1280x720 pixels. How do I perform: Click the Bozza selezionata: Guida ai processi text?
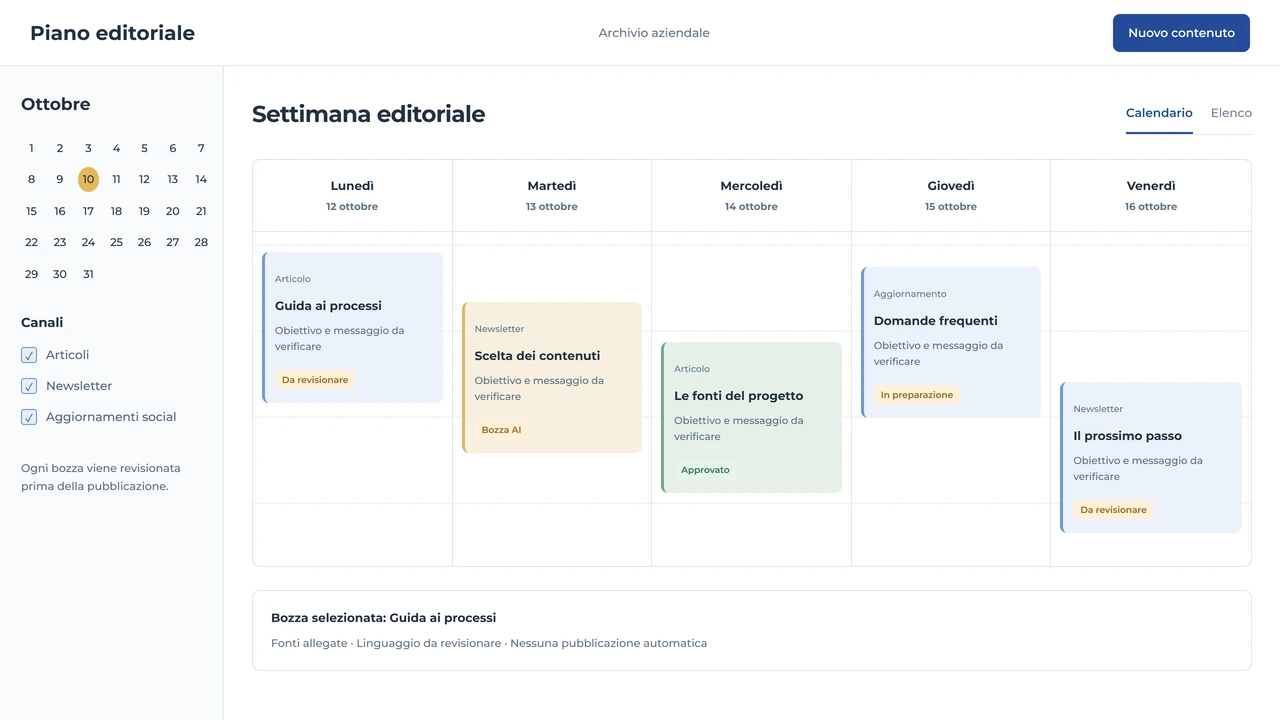(x=384, y=618)
